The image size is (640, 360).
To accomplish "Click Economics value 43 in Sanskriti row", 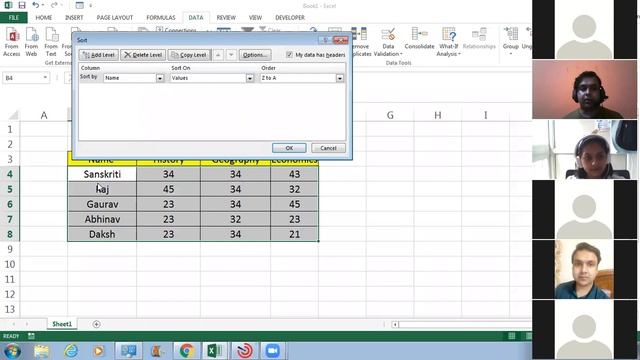I will click(x=294, y=174).
